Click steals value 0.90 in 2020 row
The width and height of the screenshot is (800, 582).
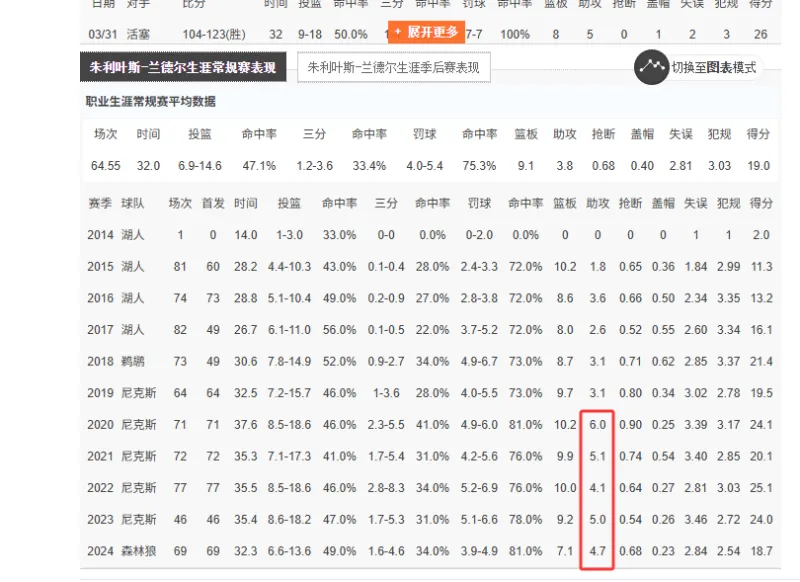[631, 425]
